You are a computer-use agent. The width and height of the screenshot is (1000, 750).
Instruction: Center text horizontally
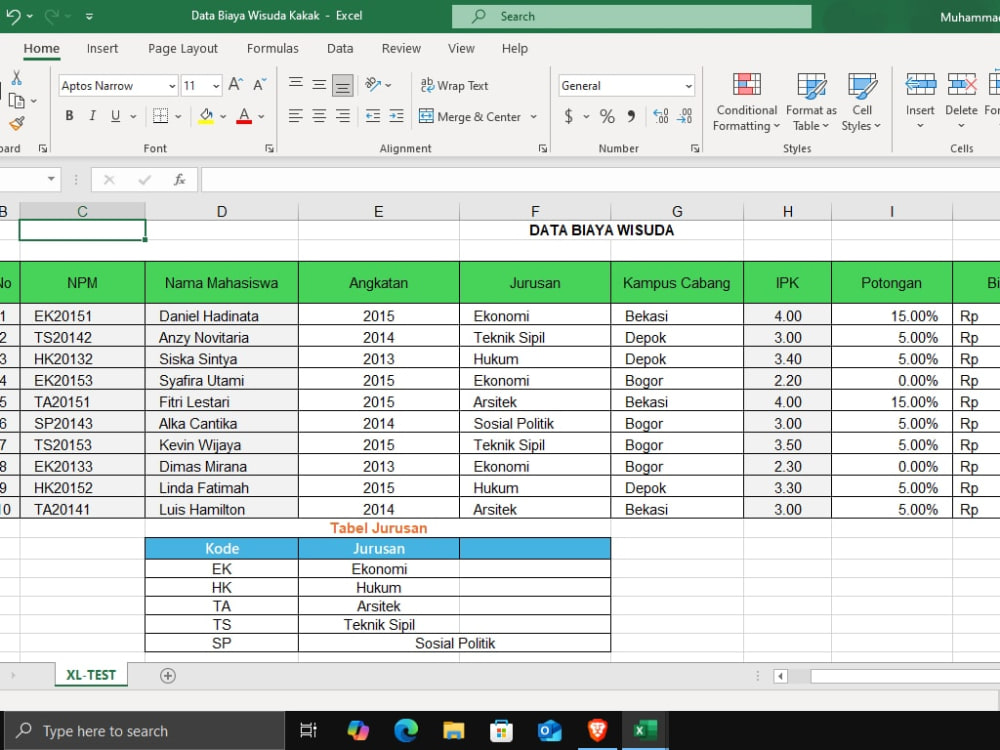[319, 116]
